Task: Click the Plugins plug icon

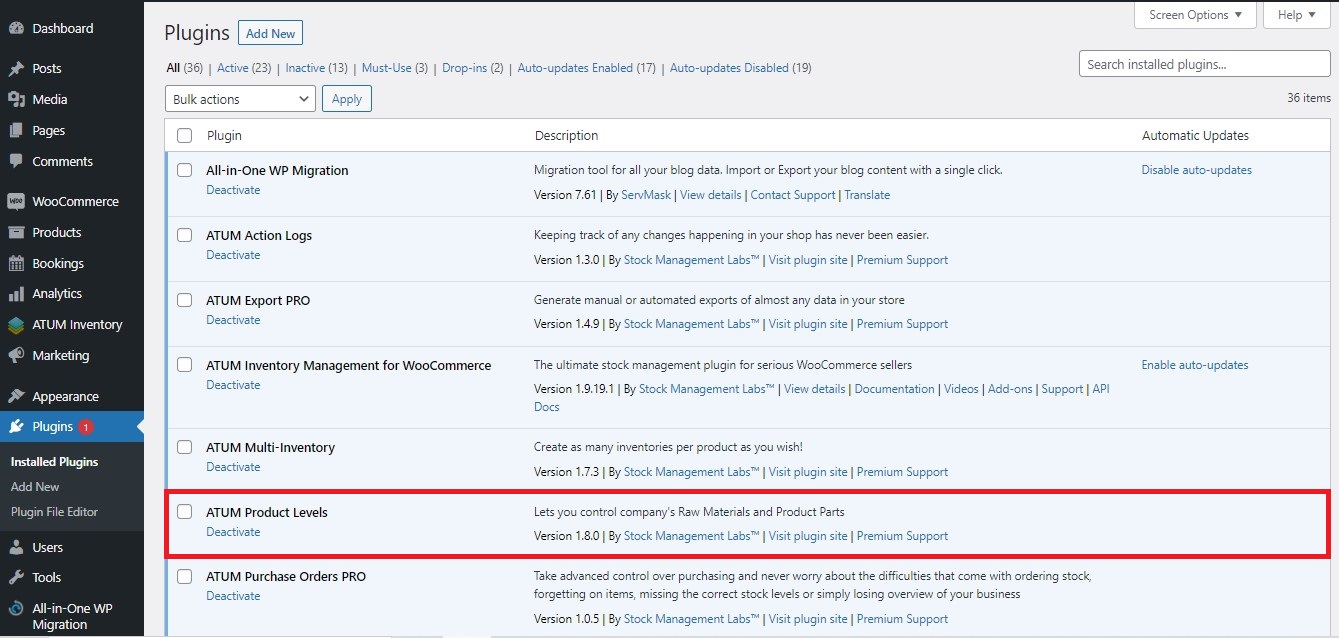Action: tap(16, 427)
